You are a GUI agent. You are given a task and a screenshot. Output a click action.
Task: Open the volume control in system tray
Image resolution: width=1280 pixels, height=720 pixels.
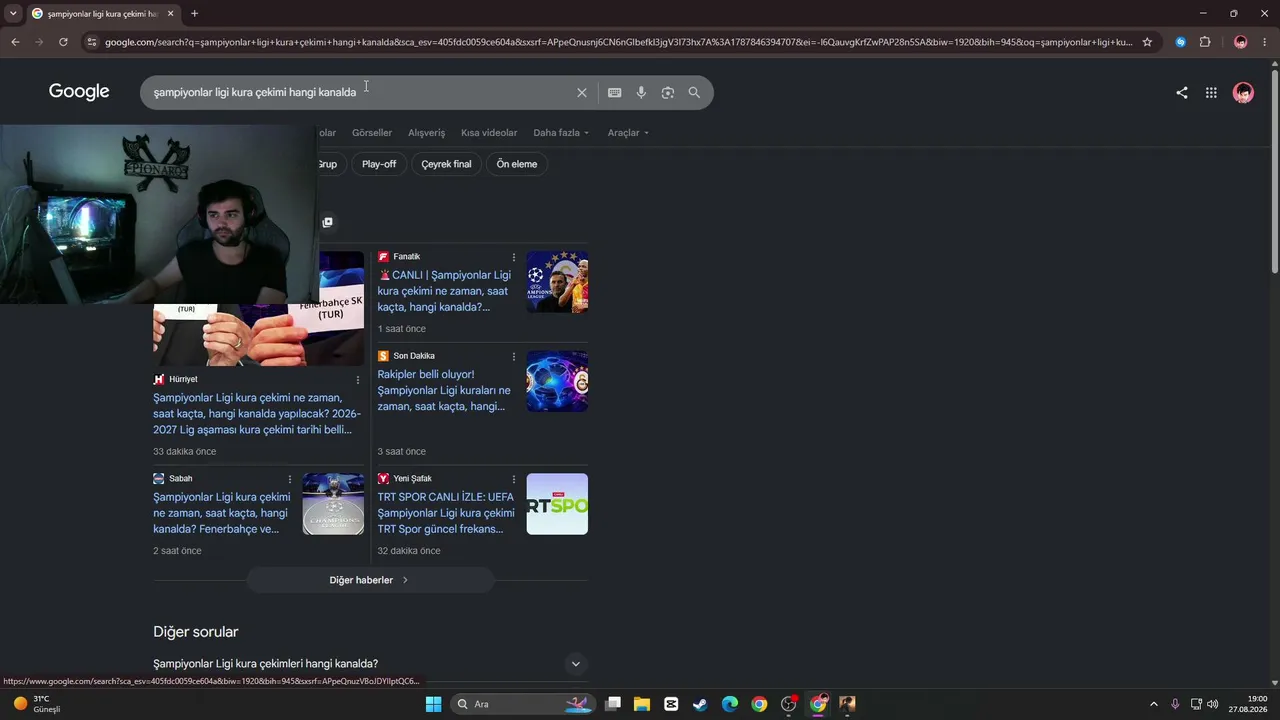(x=1213, y=704)
